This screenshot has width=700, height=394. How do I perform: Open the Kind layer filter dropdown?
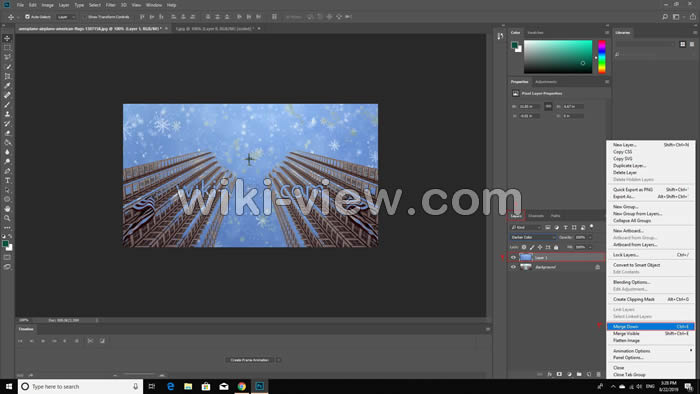coord(525,228)
